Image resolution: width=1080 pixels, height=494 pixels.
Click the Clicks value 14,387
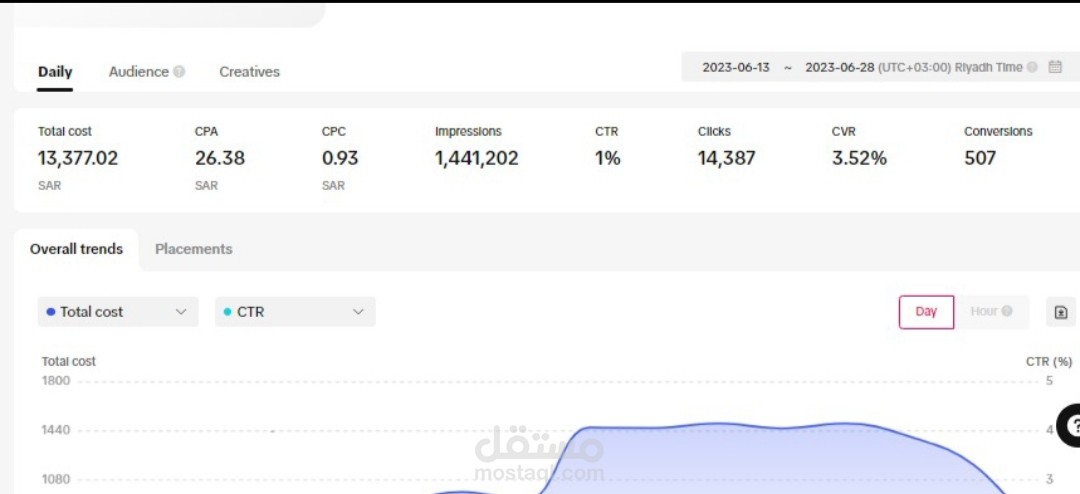(x=727, y=158)
